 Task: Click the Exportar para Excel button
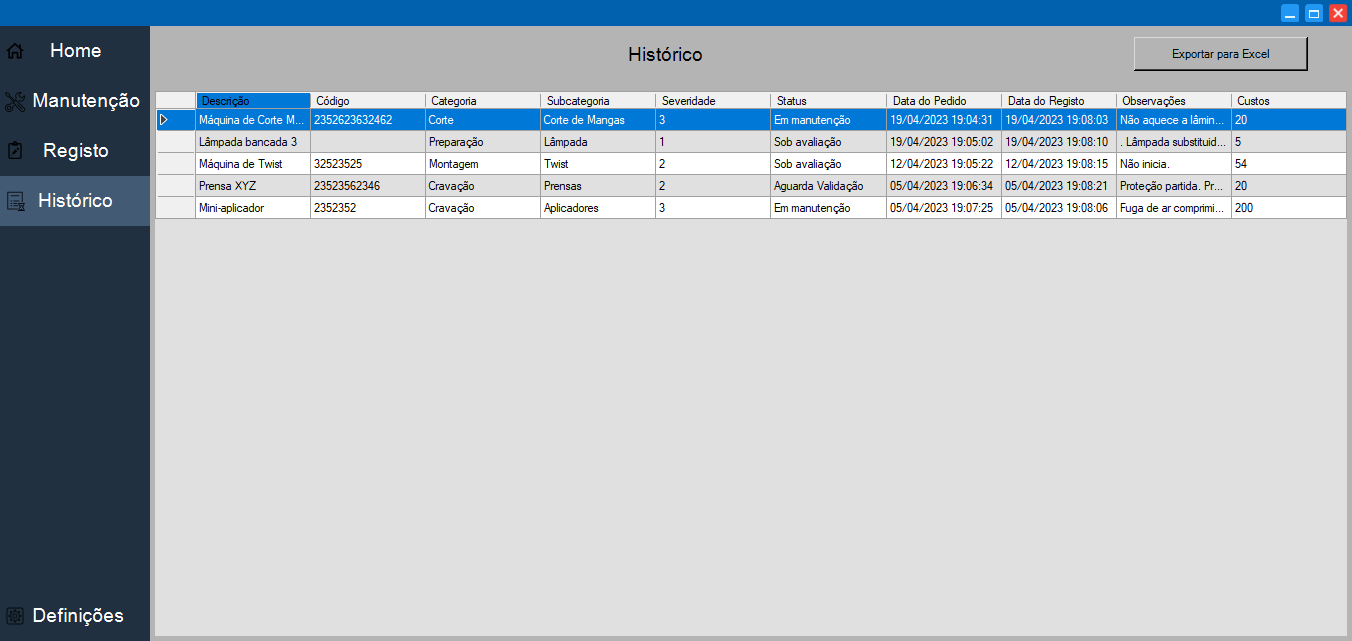click(1220, 53)
